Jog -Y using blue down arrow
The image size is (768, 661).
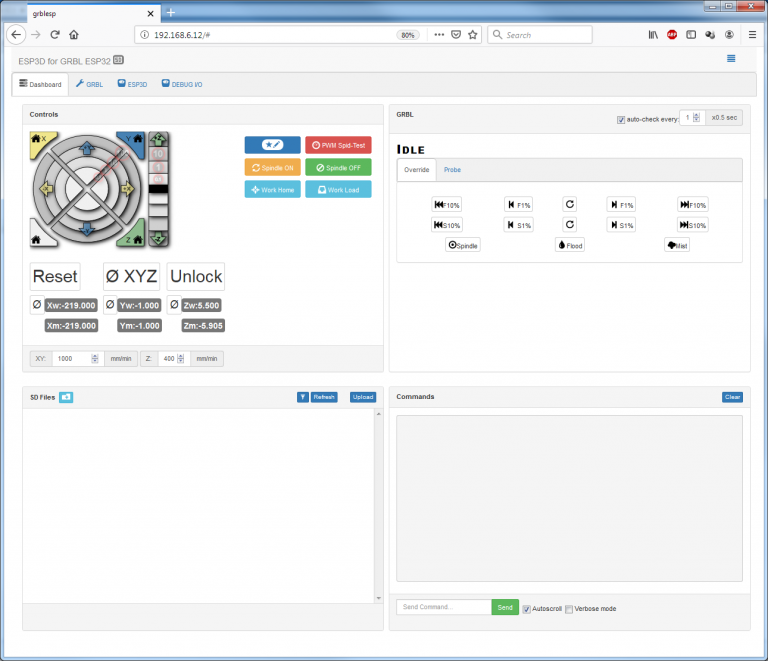pyautogui.click(x=87, y=228)
